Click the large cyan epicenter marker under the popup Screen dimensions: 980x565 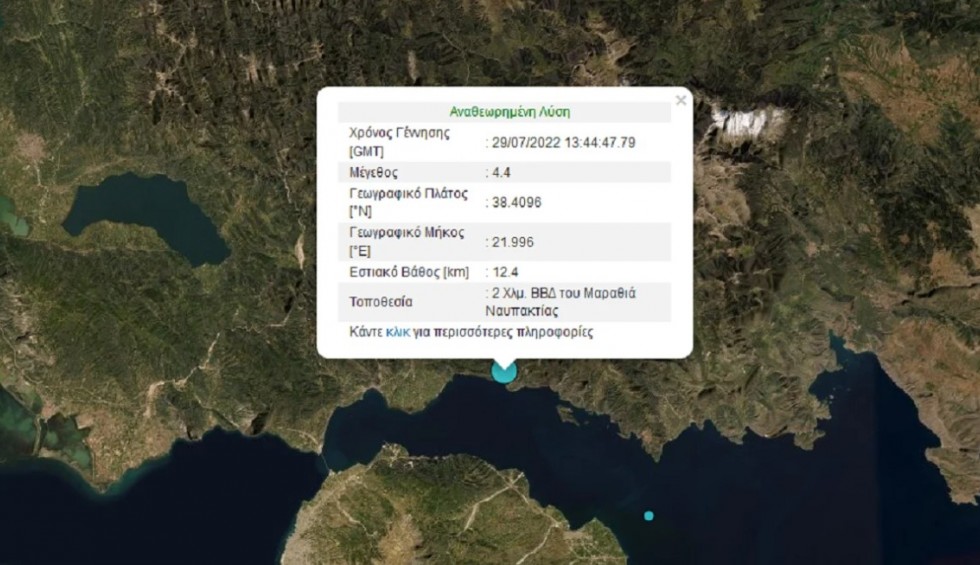coord(504,372)
